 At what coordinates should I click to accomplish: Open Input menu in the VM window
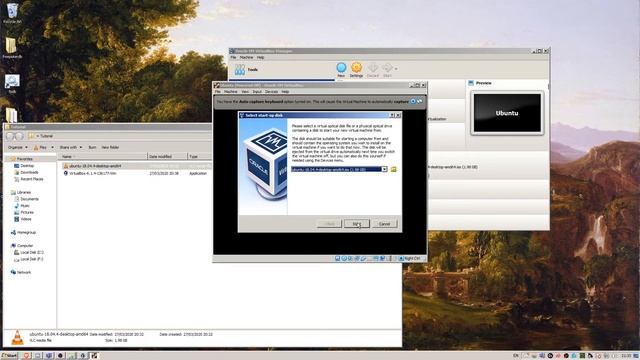tap(257, 92)
